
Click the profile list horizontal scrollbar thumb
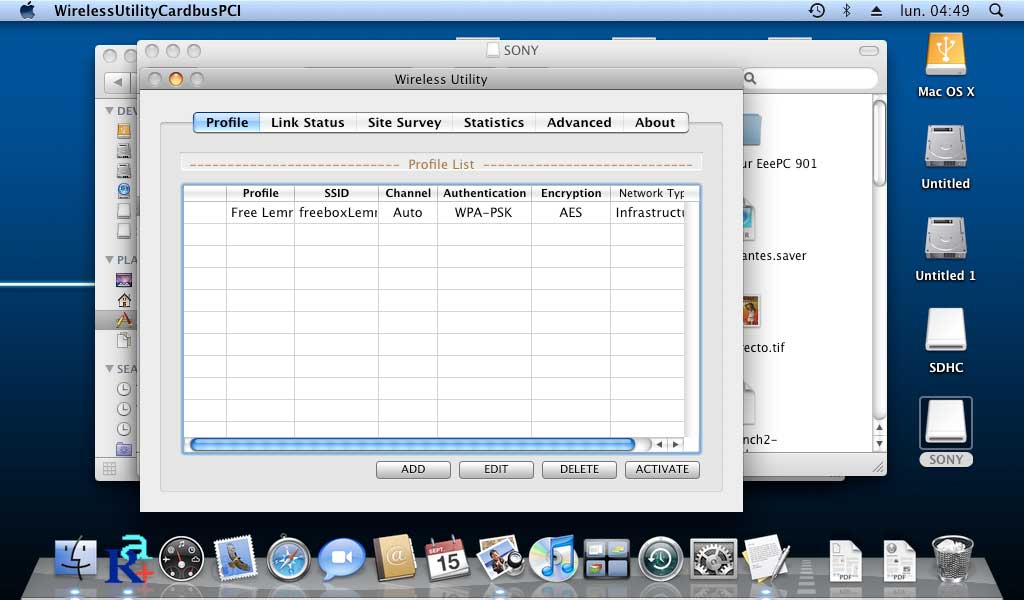[412, 445]
